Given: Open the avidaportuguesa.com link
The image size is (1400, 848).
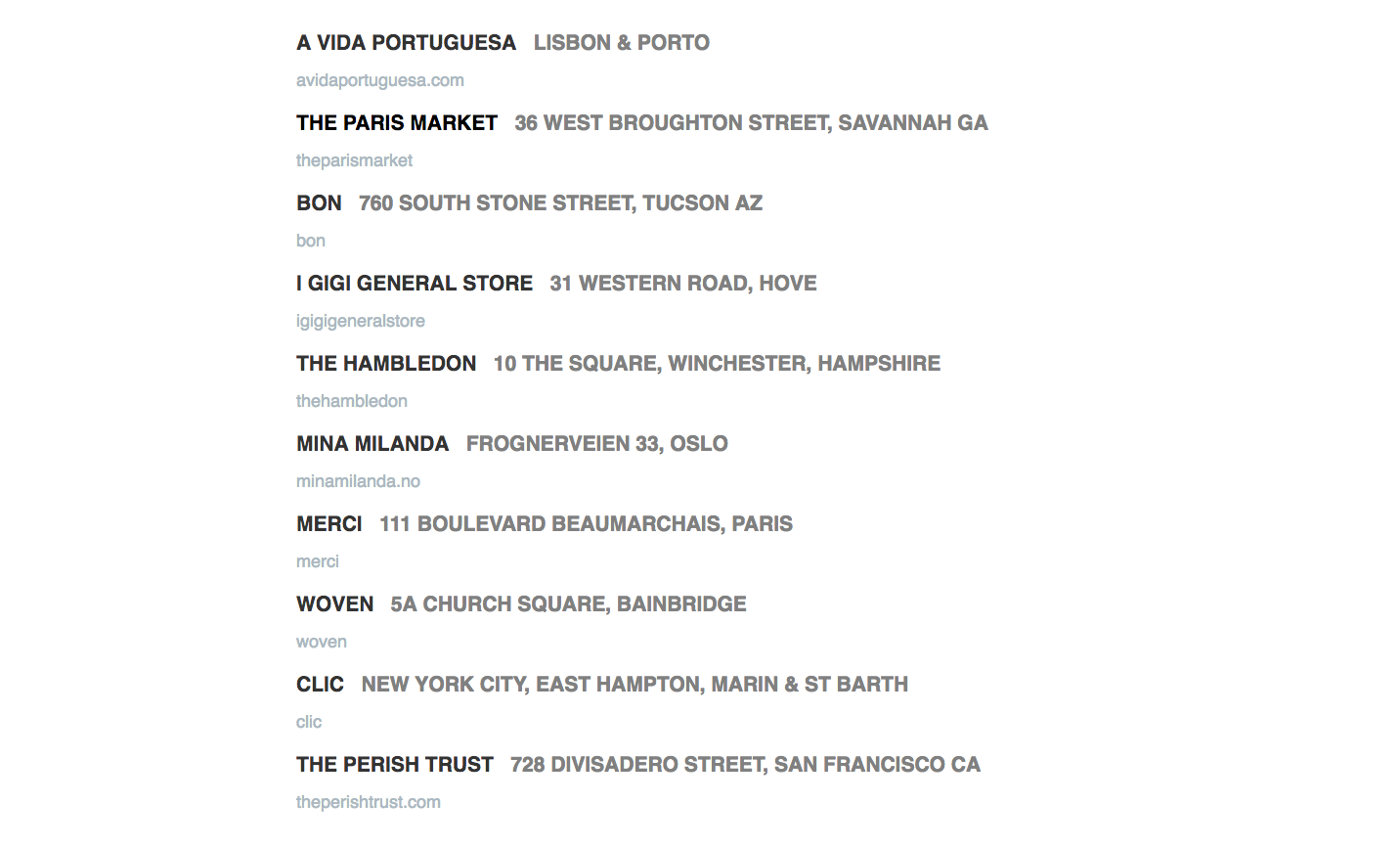Looking at the screenshot, I should click(379, 80).
